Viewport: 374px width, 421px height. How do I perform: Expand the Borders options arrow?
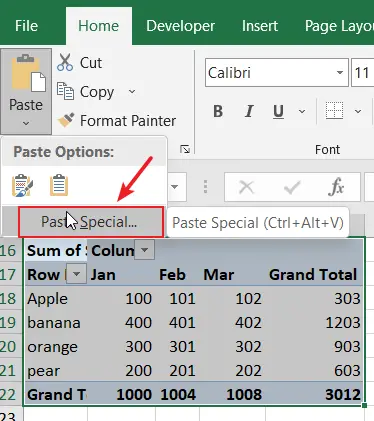[358, 111]
